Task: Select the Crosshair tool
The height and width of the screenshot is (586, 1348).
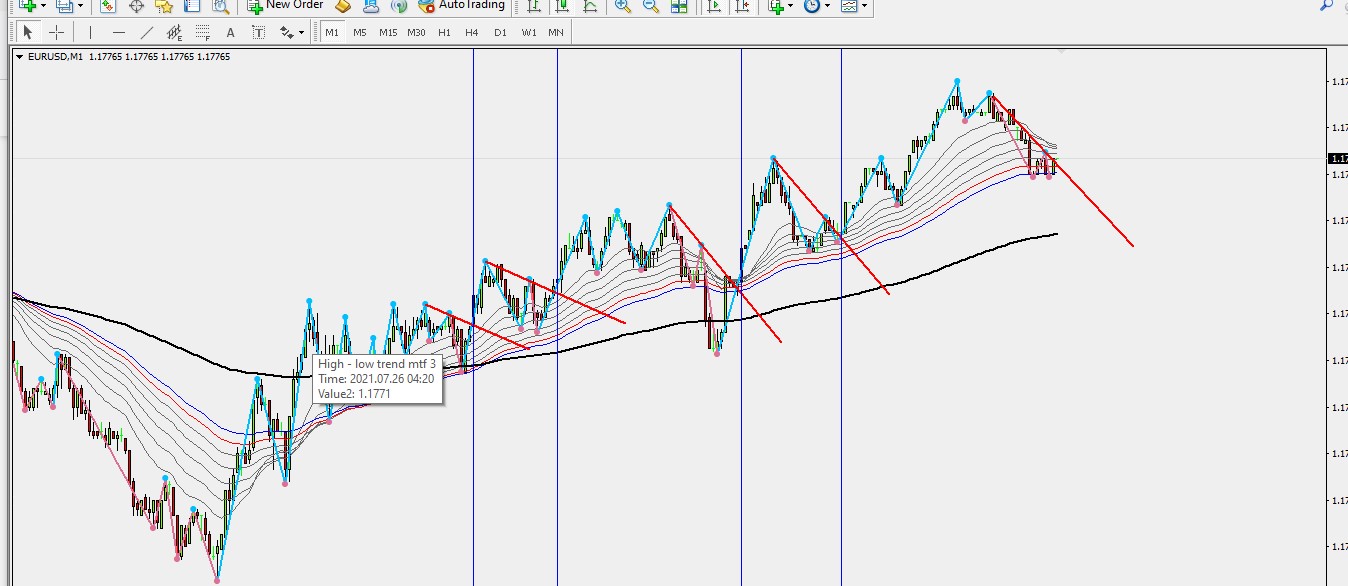Action: point(57,32)
